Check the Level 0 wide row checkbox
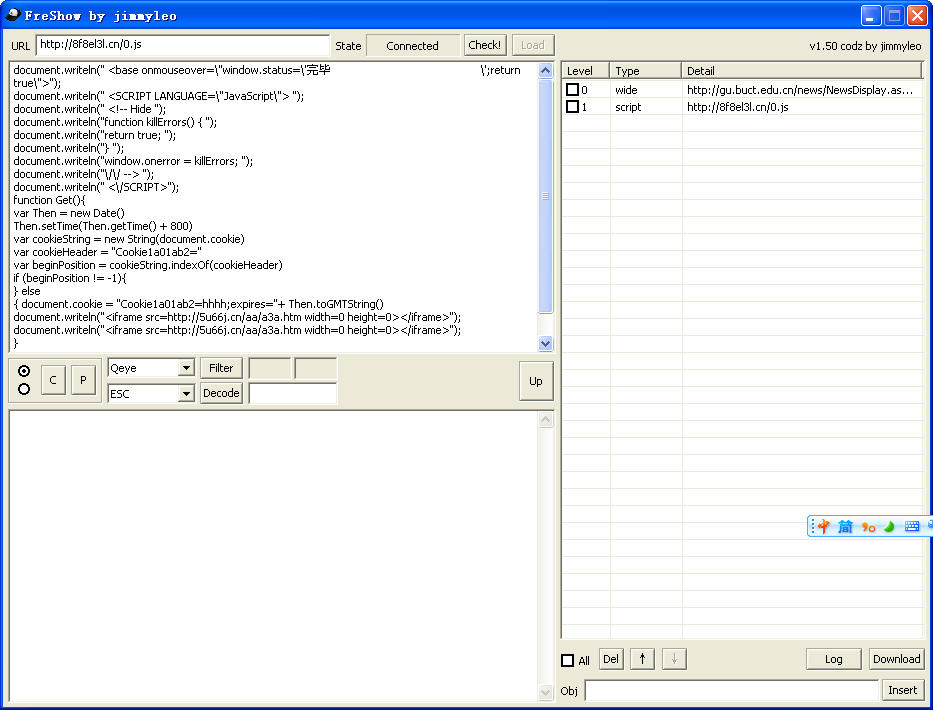This screenshot has width=933, height=710. tap(572, 90)
